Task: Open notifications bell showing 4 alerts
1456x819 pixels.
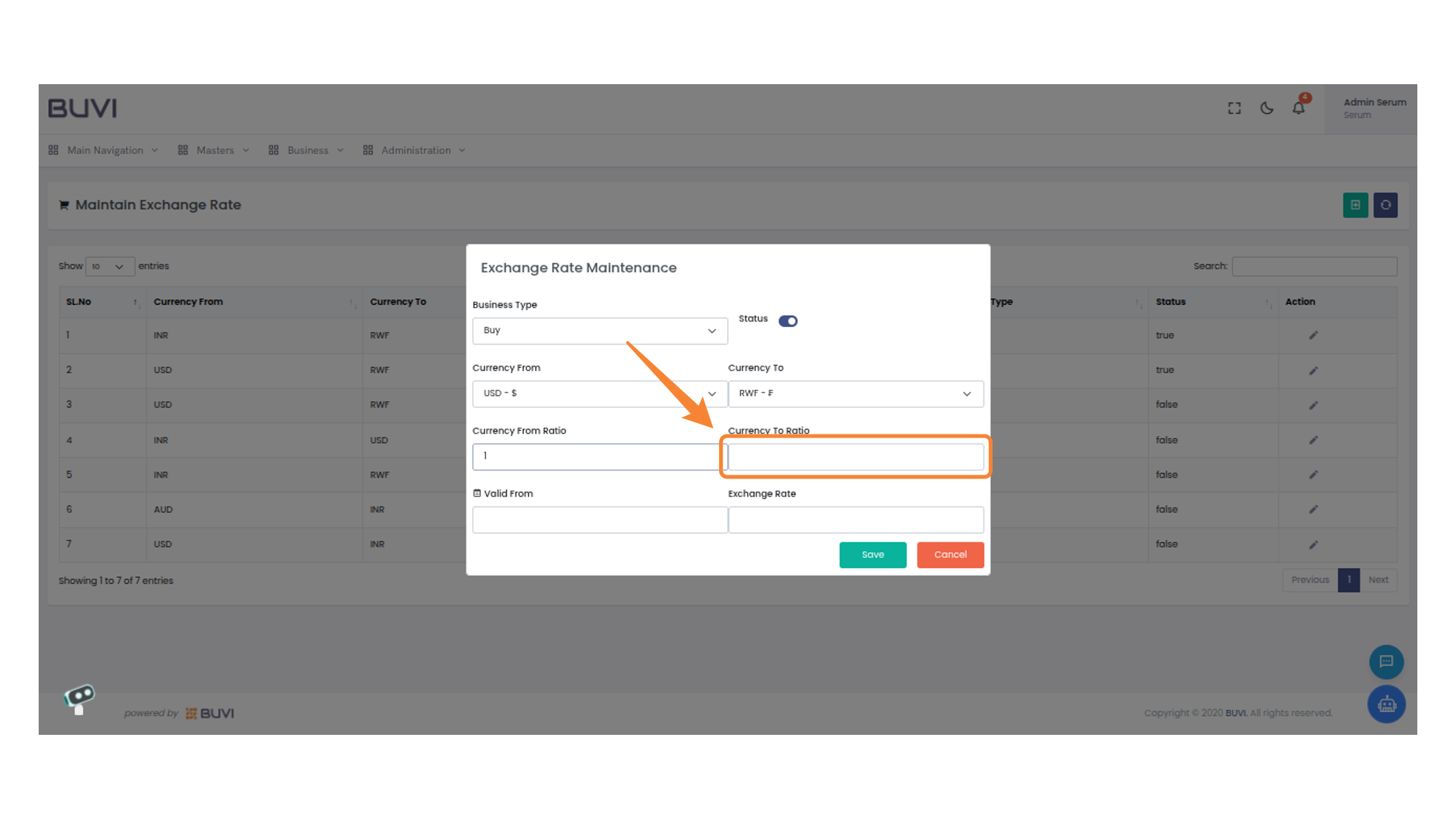Action: [1298, 108]
